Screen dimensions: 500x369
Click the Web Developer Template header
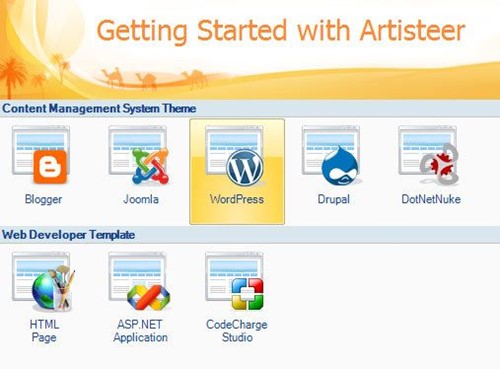[69, 235]
